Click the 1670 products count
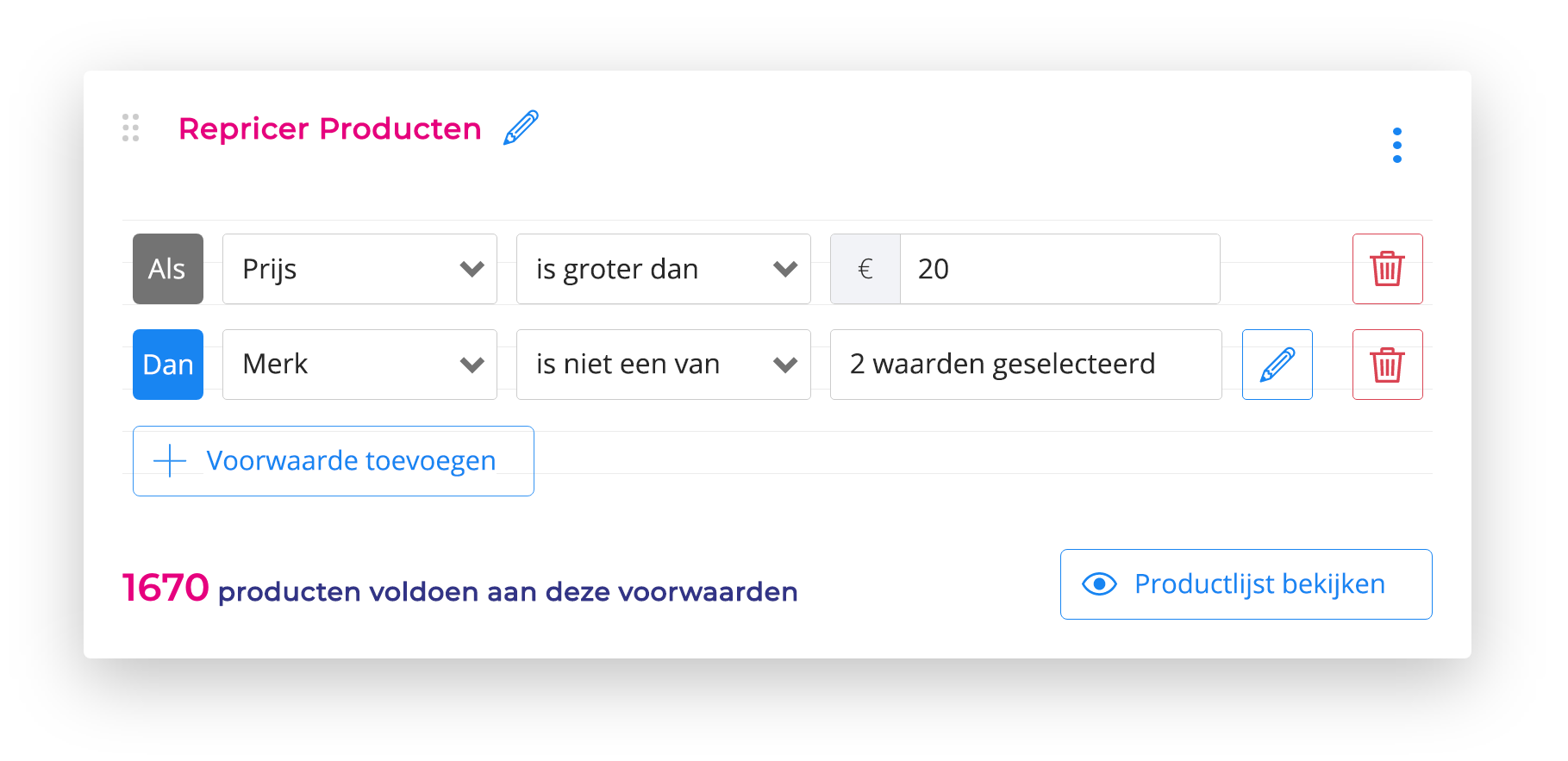 pos(162,587)
